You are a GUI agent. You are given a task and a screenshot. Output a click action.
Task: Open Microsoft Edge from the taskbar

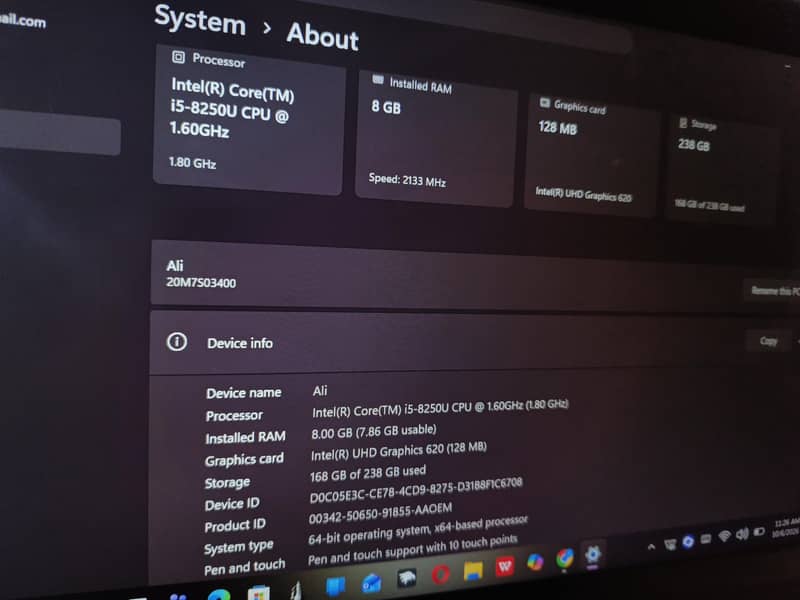[219, 595]
